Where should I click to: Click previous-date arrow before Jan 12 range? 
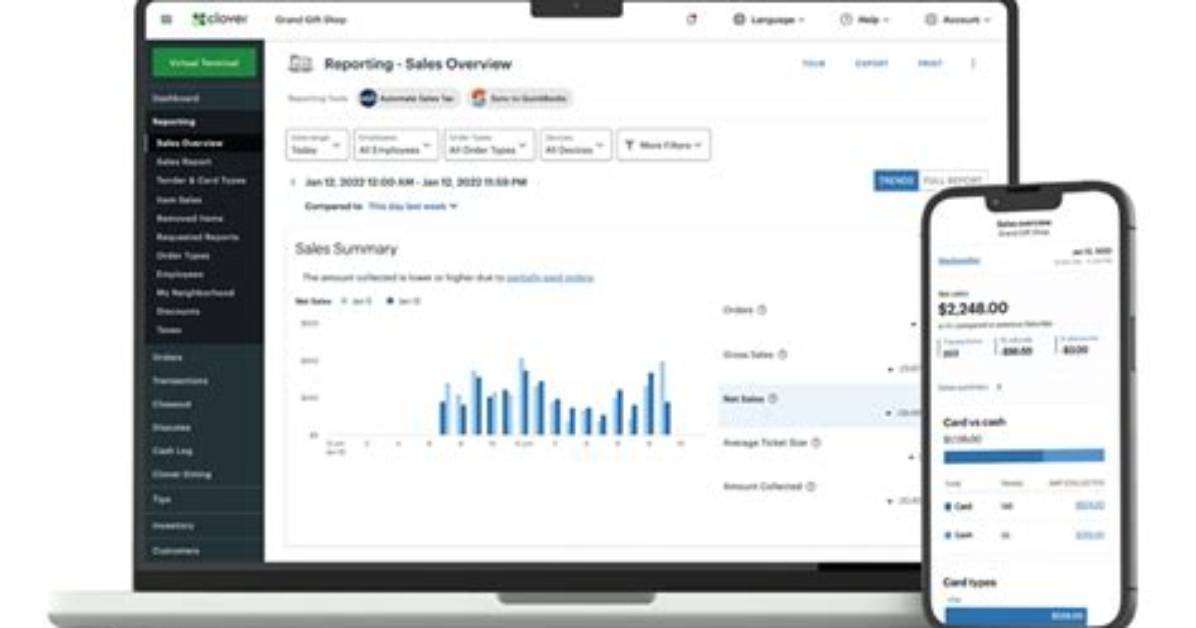tap(292, 182)
